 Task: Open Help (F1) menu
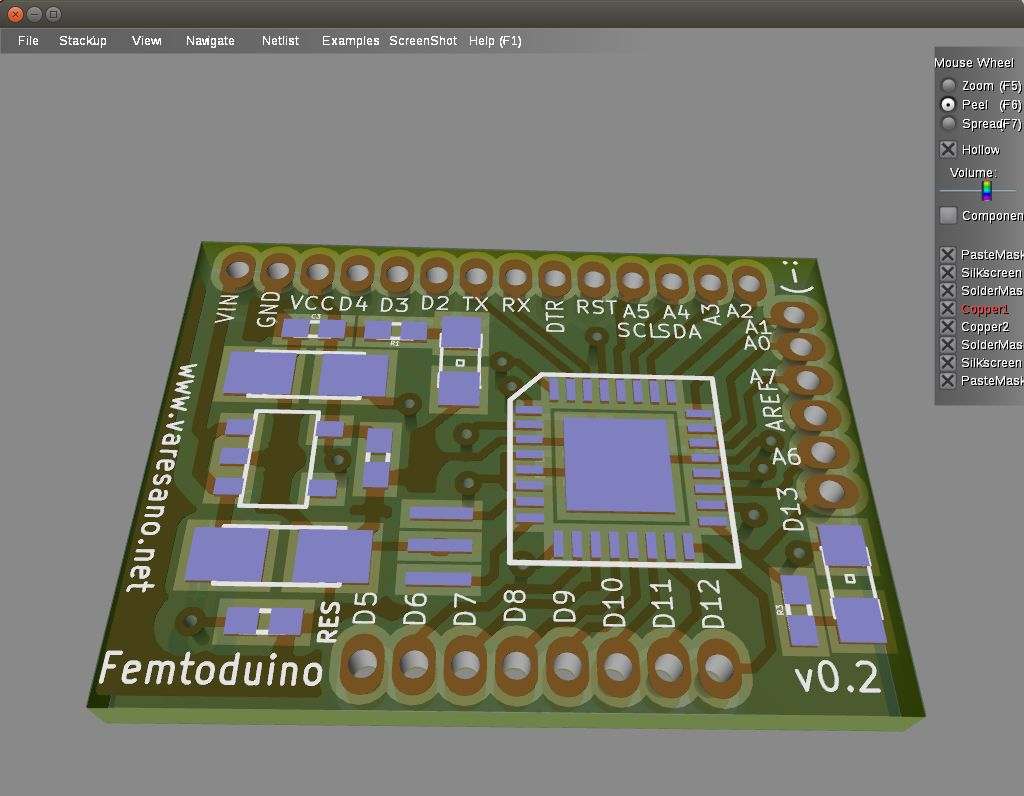tap(495, 40)
